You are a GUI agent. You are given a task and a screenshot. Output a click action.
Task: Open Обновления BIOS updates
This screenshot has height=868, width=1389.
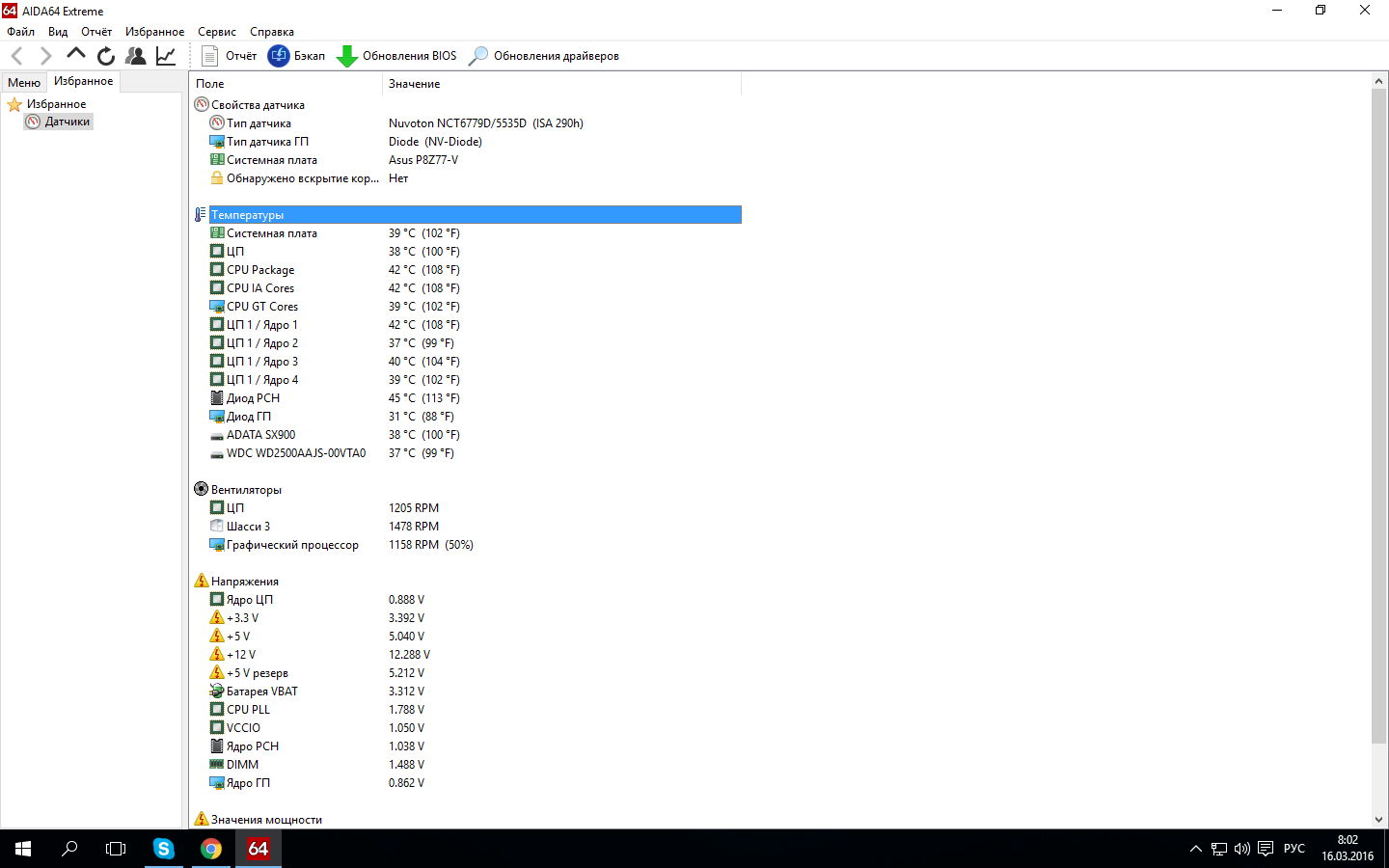(x=396, y=56)
